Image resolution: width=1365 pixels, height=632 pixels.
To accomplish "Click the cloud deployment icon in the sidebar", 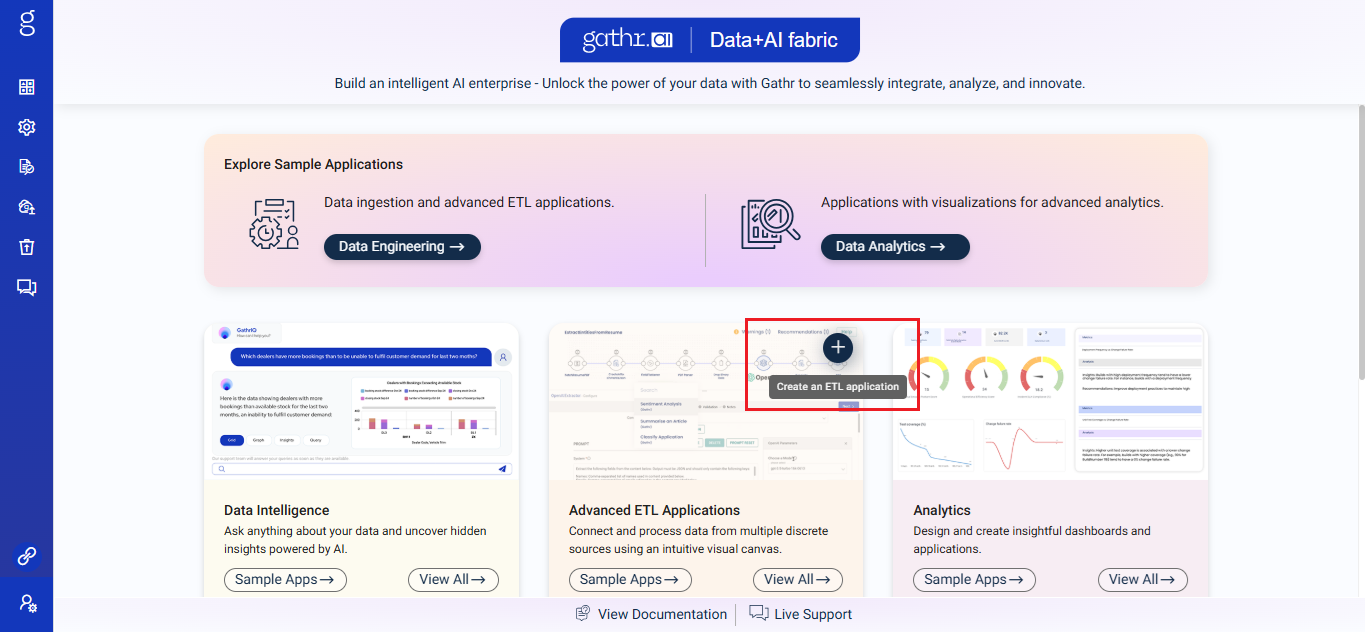I will [26, 207].
